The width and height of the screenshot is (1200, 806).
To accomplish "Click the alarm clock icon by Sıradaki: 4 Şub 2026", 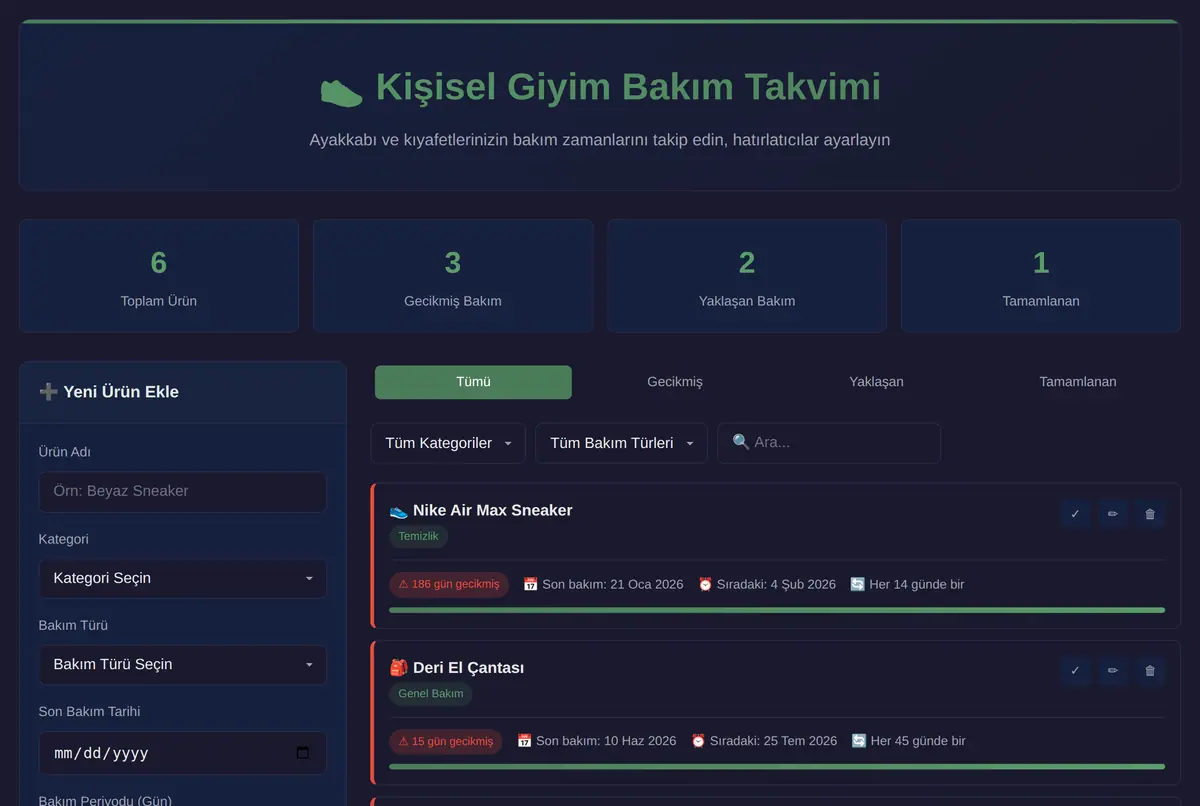I will click(x=705, y=584).
